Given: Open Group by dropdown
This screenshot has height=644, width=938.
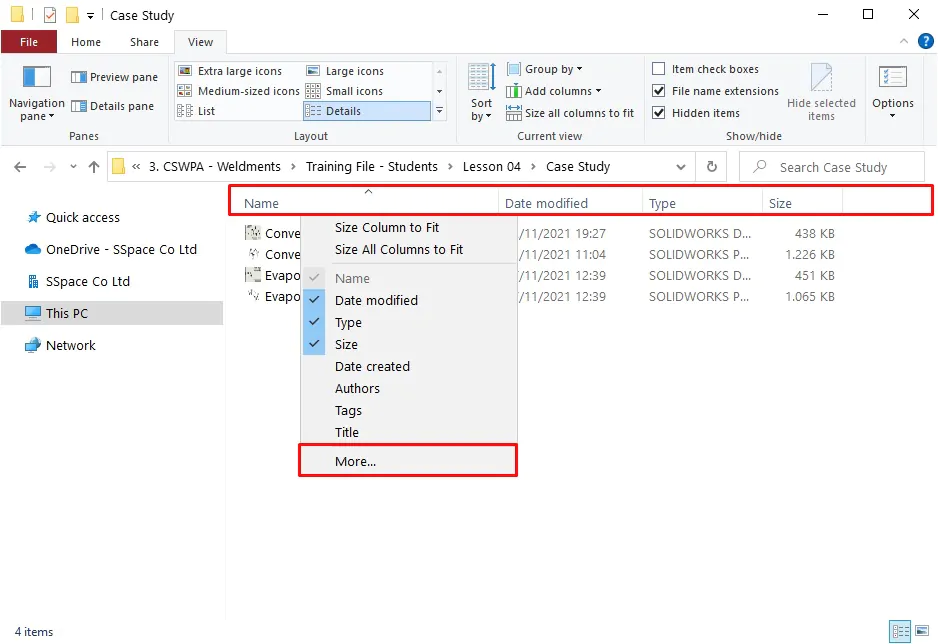Looking at the screenshot, I should [x=544, y=69].
